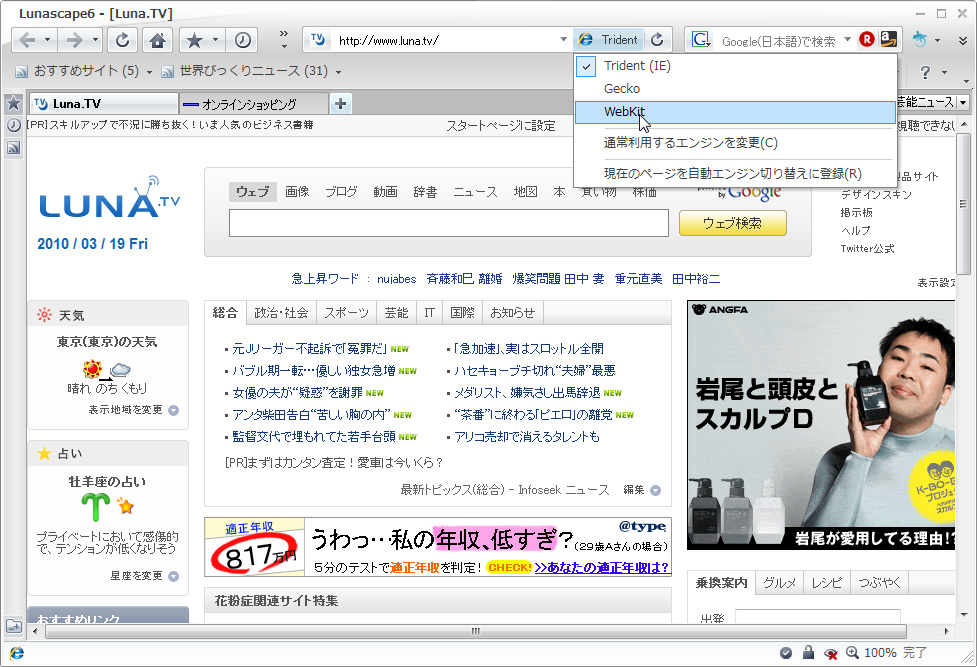The width and height of the screenshot is (977, 667).
Task: Open a new tab with plus button
Action: coord(340,103)
